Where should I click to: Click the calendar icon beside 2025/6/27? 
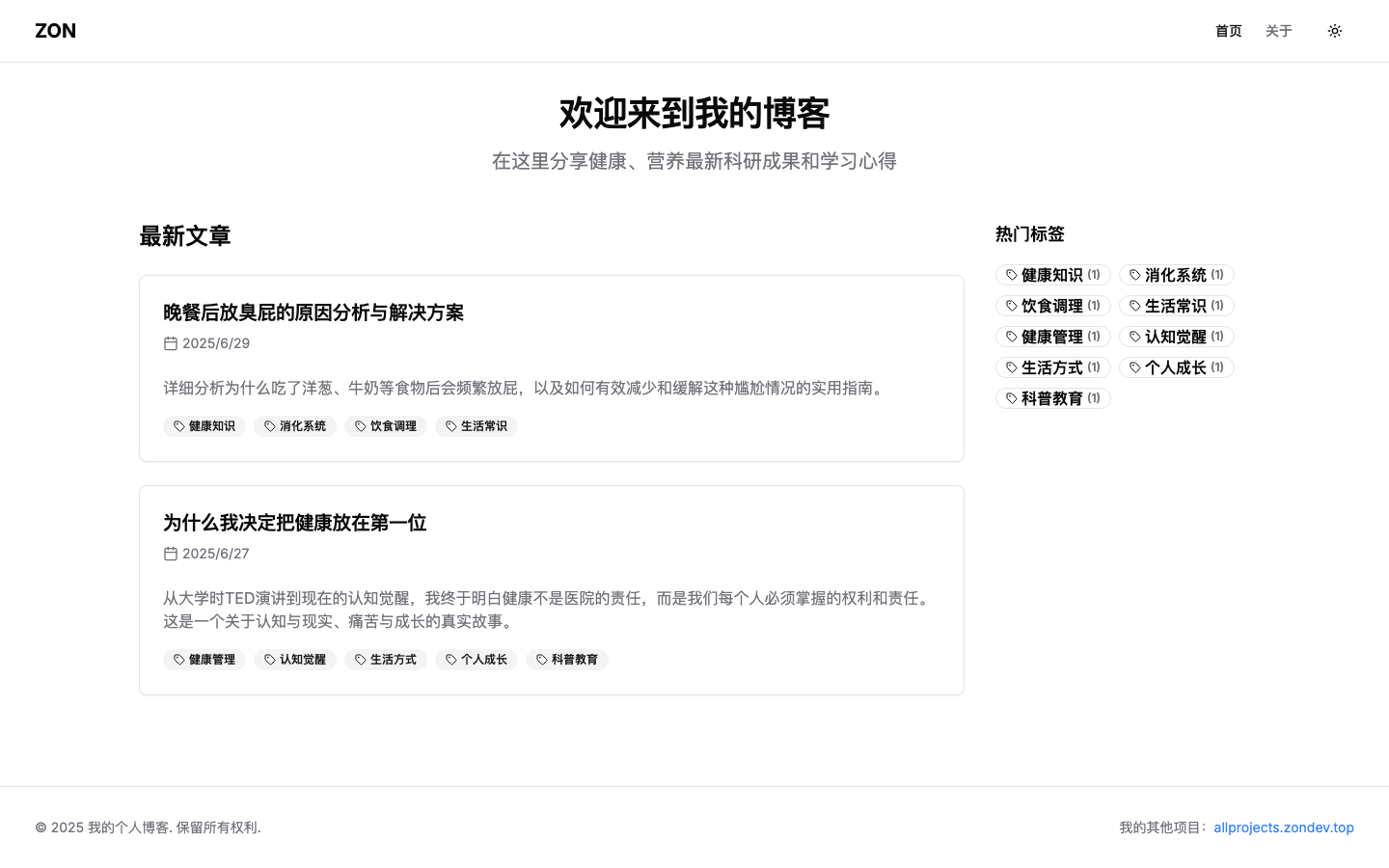171,553
